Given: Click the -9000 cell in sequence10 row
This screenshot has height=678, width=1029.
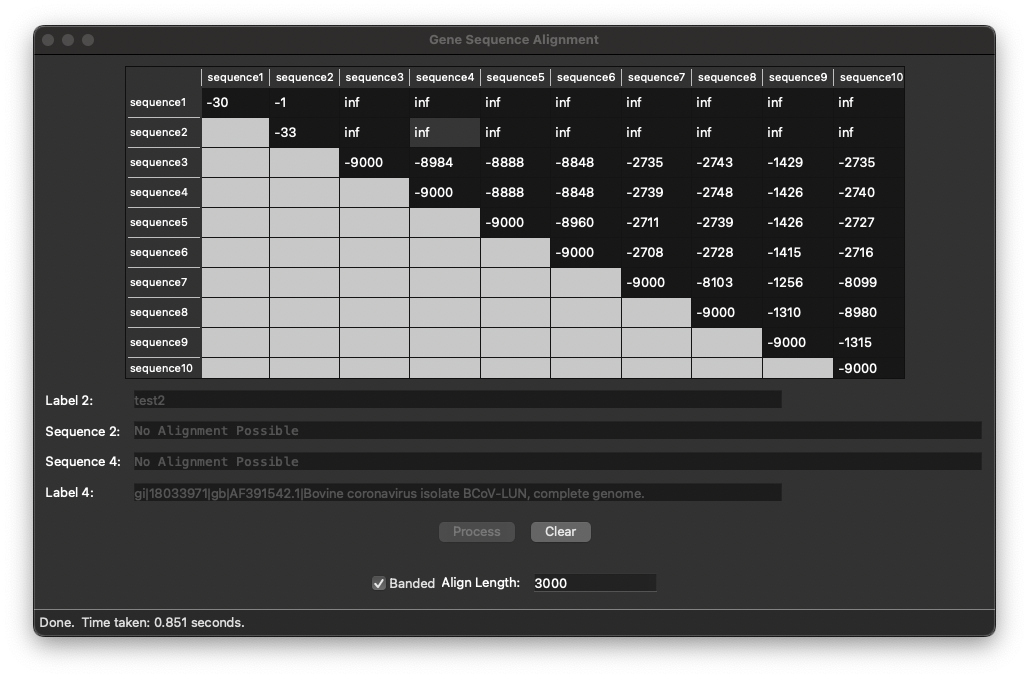Looking at the screenshot, I should click(870, 368).
